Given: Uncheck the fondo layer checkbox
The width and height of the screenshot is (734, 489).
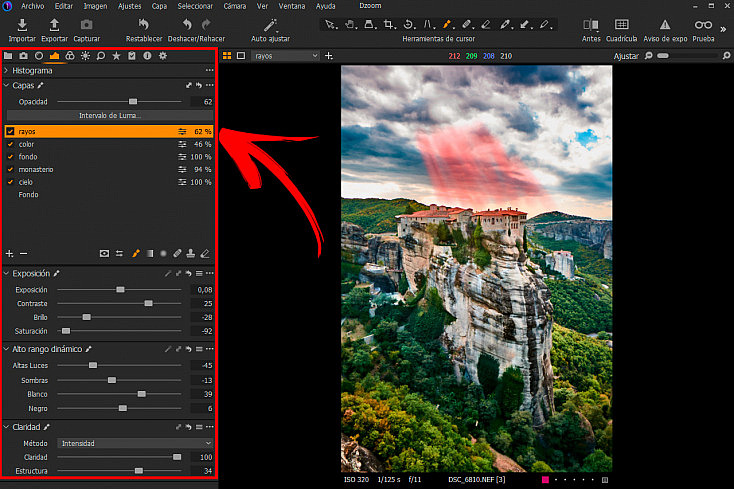Looking at the screenshot, I should [x=10, y=157].
